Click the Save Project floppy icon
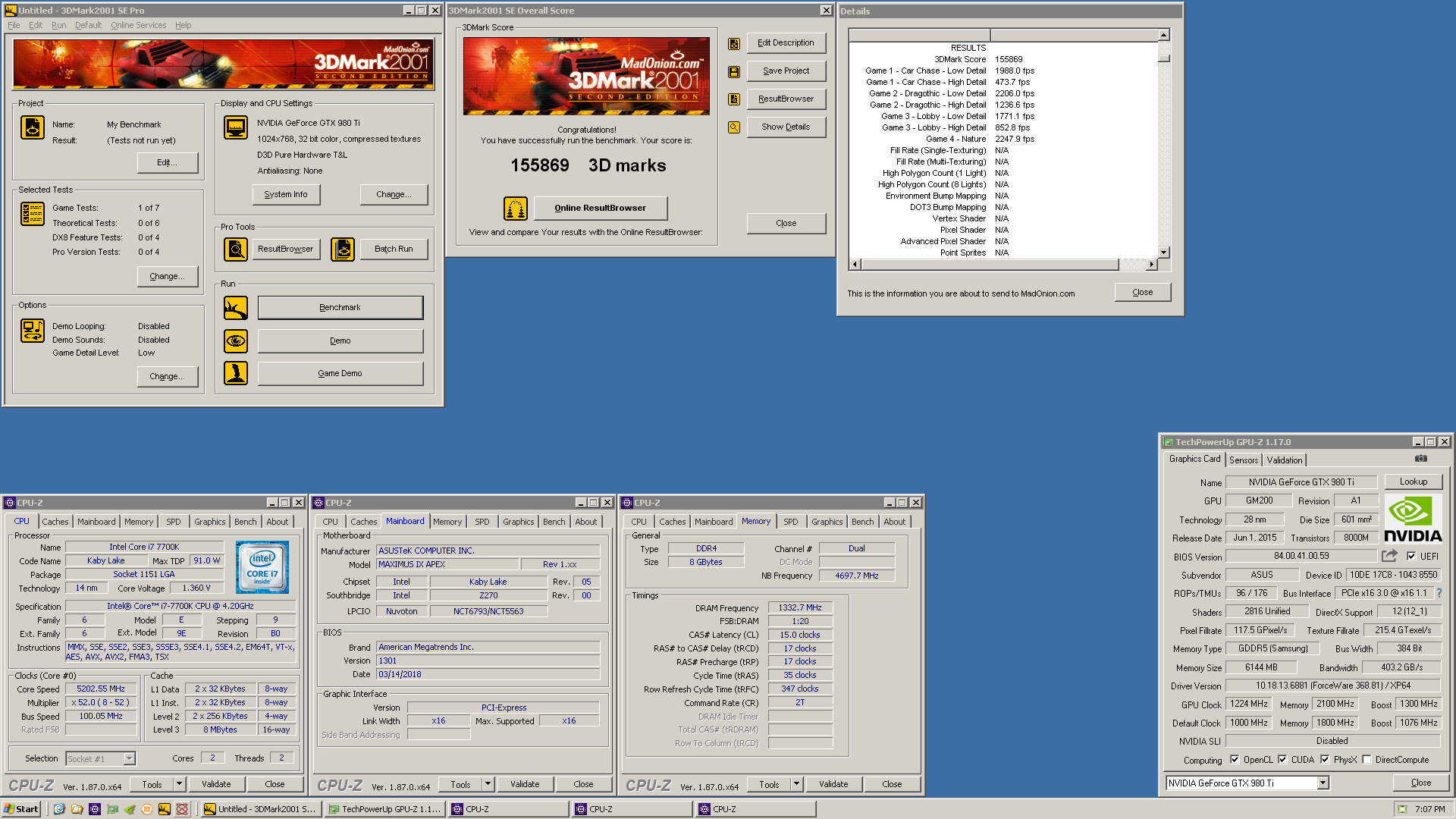 pos(734,71)
